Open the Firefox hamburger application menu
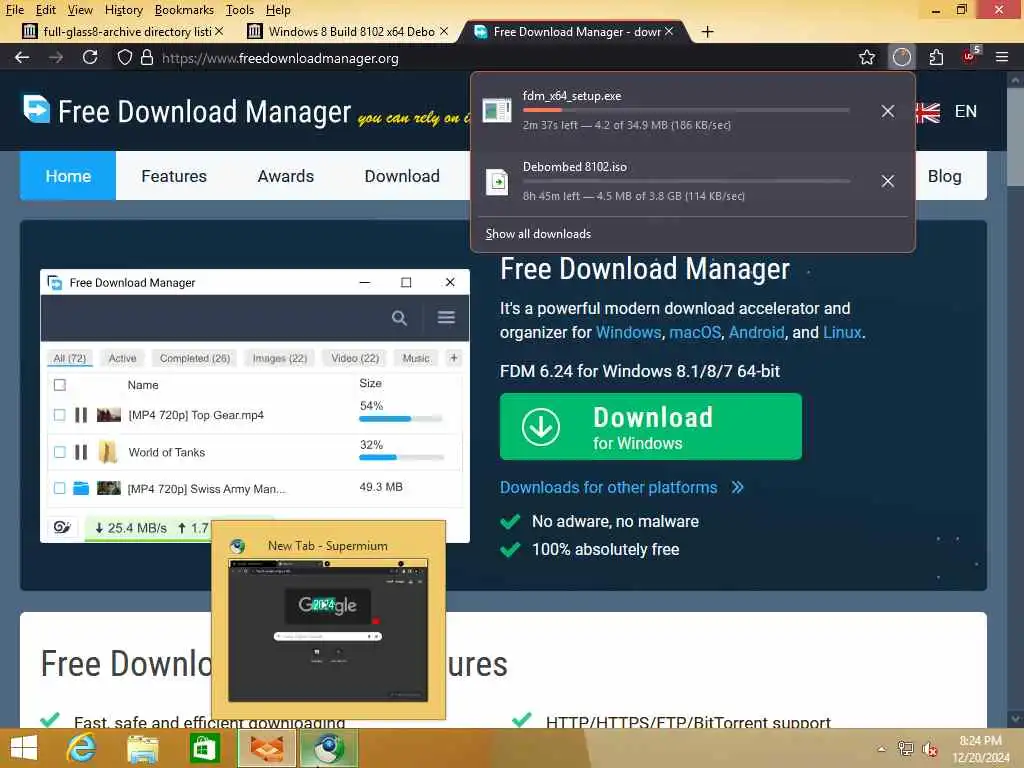This screenshot has width=1024, height=768. 1002,57
